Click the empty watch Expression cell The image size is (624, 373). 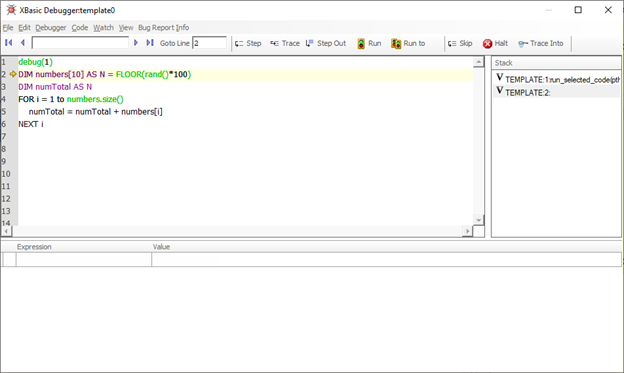84,260
